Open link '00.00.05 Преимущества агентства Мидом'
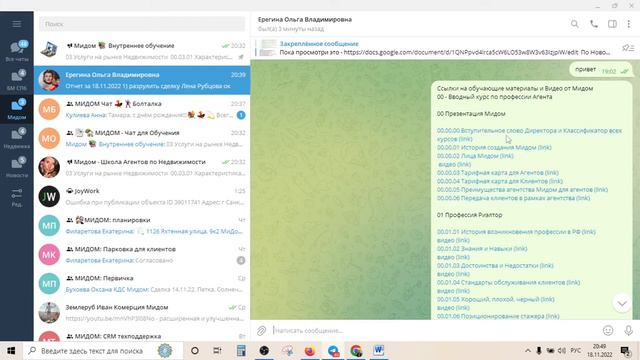Screen dimensions: 640x360 tap(522, 189)
